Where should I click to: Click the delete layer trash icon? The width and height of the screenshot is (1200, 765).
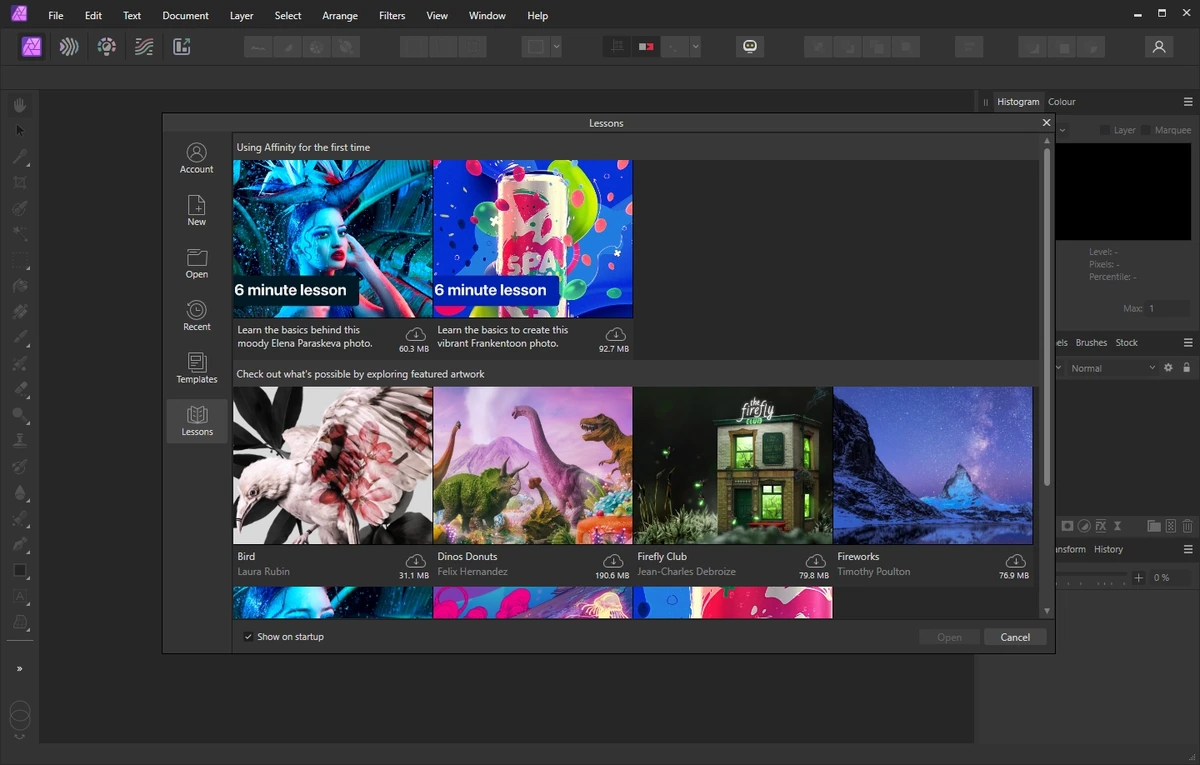(1187, 526)
